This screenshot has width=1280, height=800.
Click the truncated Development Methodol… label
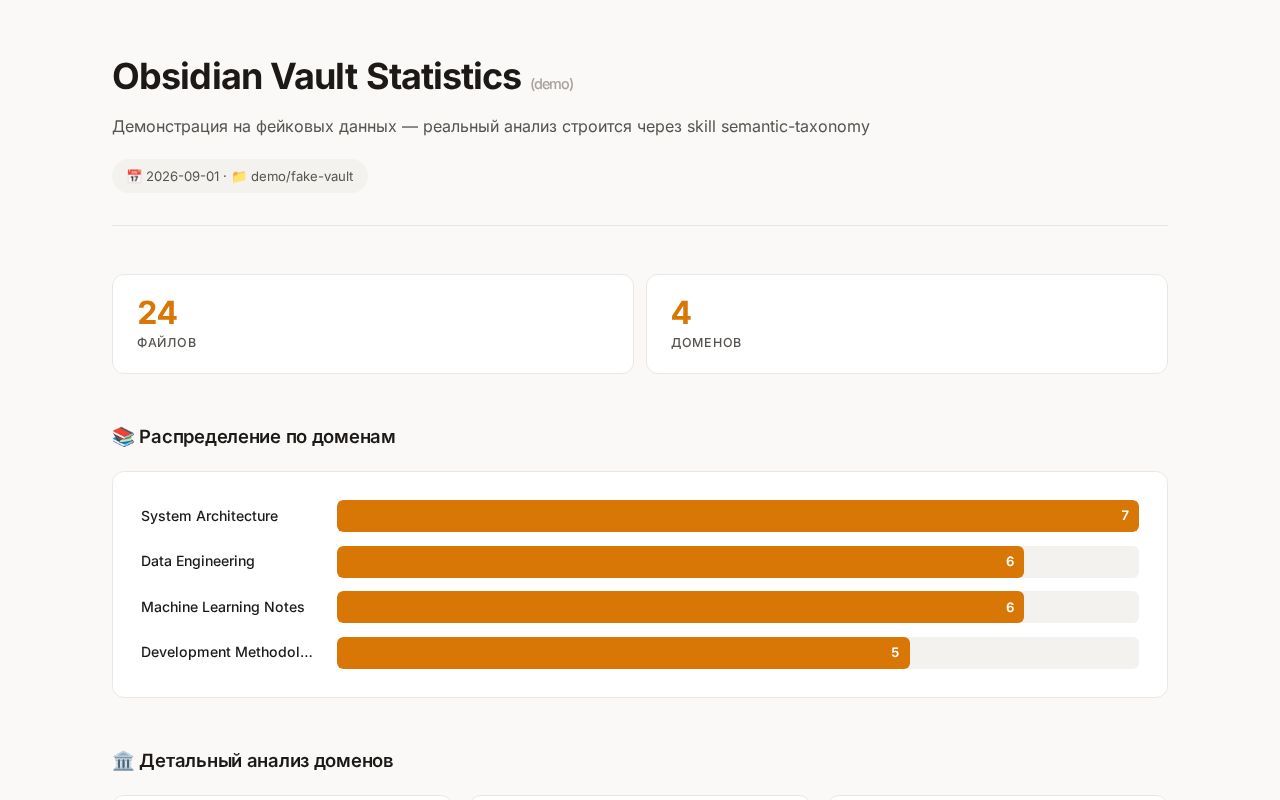click(227, 652)
